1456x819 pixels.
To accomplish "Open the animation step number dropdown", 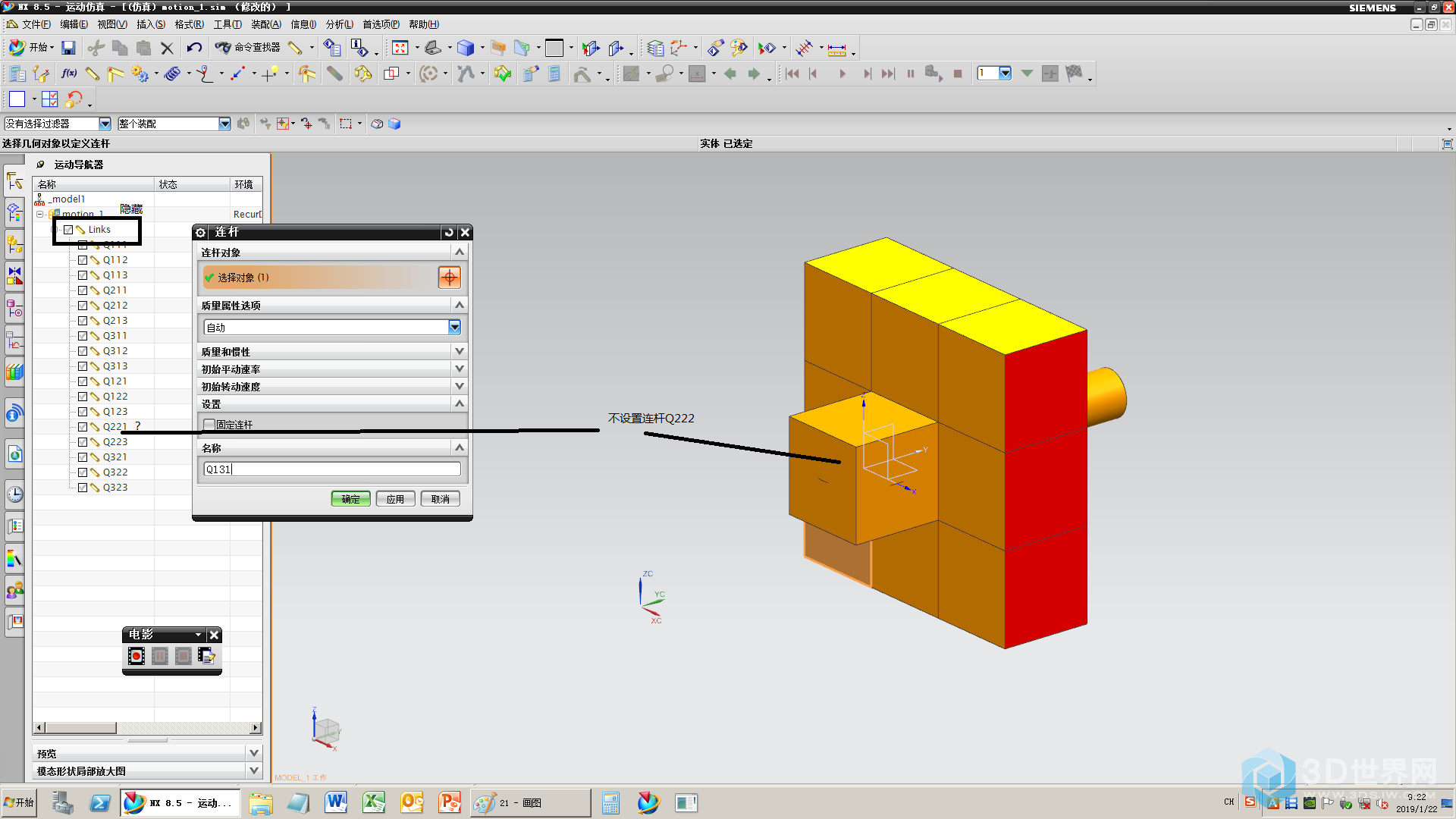I will pyautogui.click(x=1005, y=74).
